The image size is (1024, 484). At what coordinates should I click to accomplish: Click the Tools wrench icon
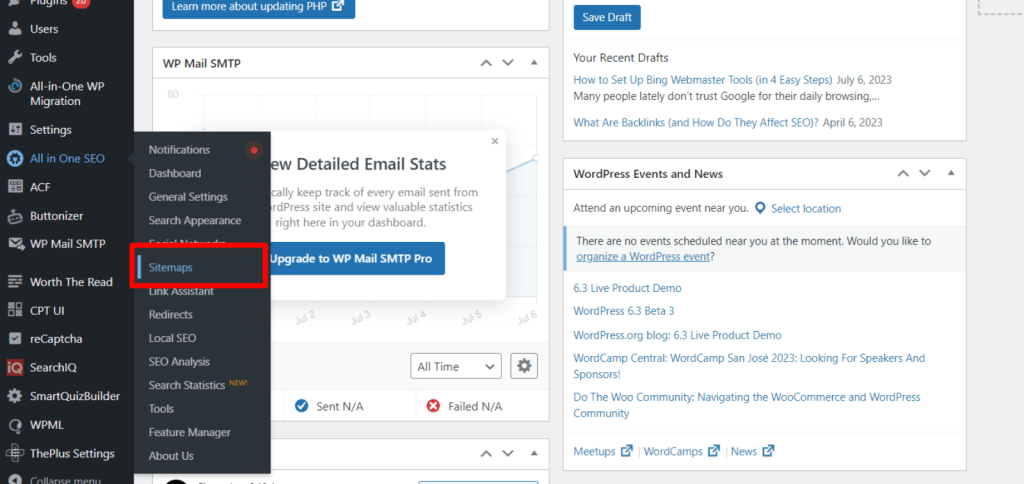tap(15, 57)
